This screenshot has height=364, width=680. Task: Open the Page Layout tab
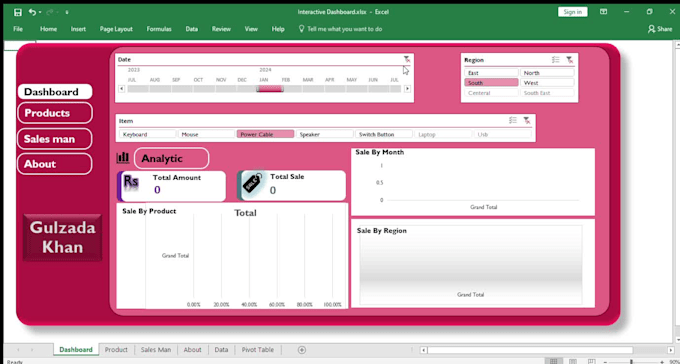[116, 29]
